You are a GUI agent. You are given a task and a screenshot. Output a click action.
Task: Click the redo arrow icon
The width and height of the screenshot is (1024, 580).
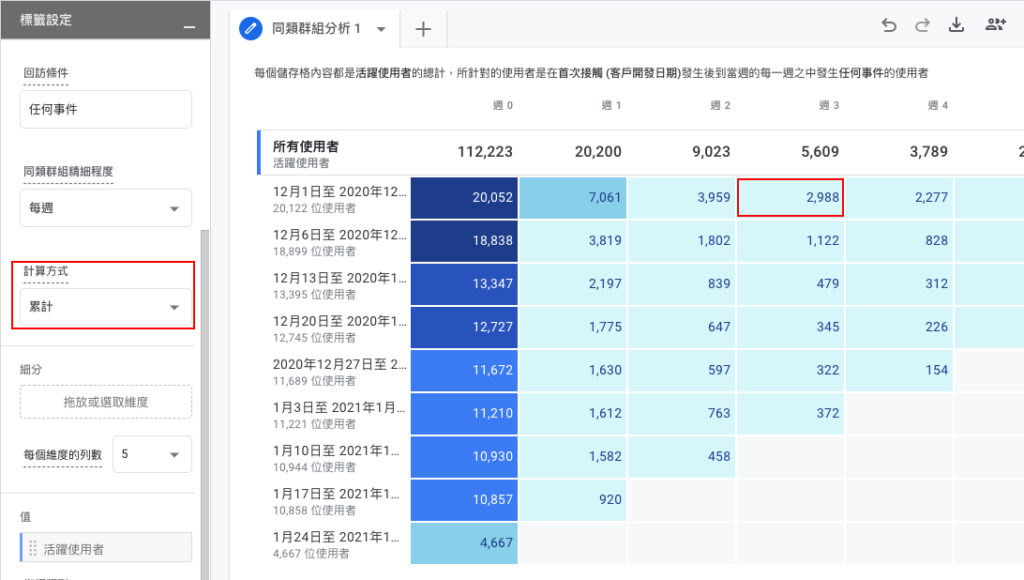(x=922, y=25)
